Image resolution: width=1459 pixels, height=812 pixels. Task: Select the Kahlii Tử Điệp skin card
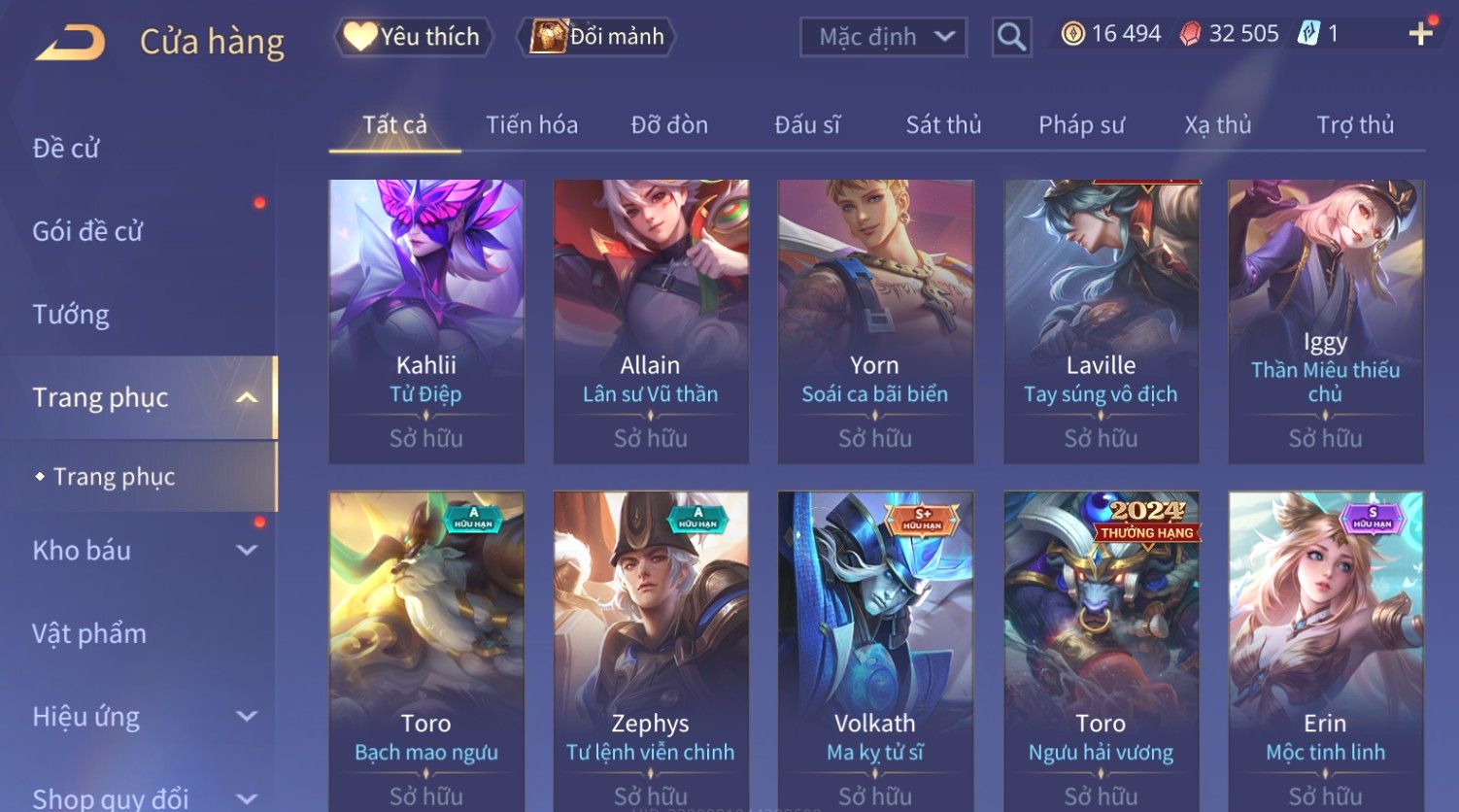click(426, 321)
